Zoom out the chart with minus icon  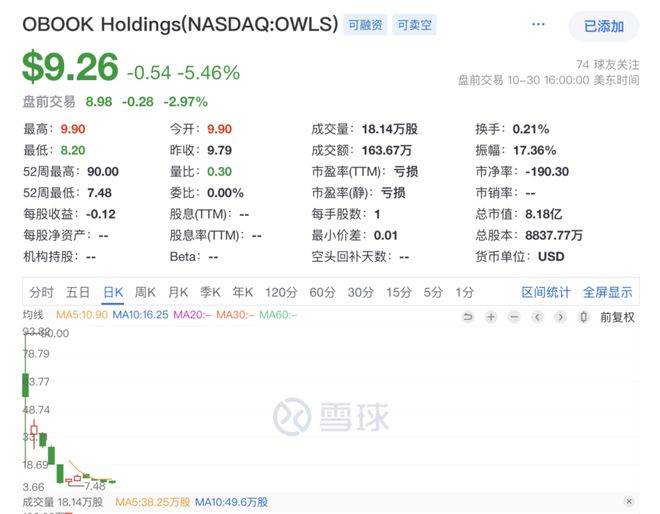(514, 317)
